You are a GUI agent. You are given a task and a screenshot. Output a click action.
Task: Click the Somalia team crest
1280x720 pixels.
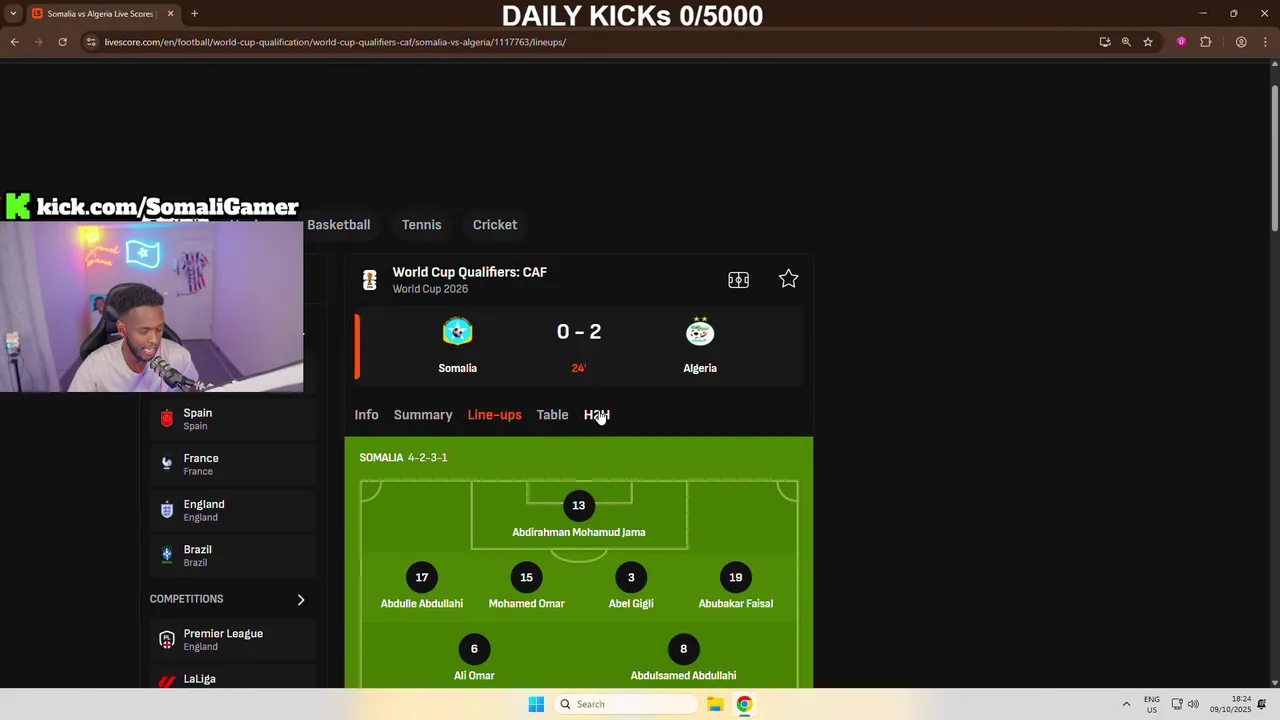pyautogui.click(x=457, y=332)
